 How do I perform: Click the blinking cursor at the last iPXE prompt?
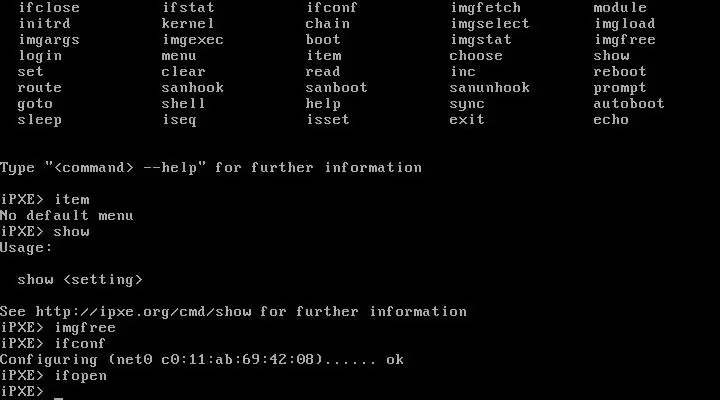point(58,397)
